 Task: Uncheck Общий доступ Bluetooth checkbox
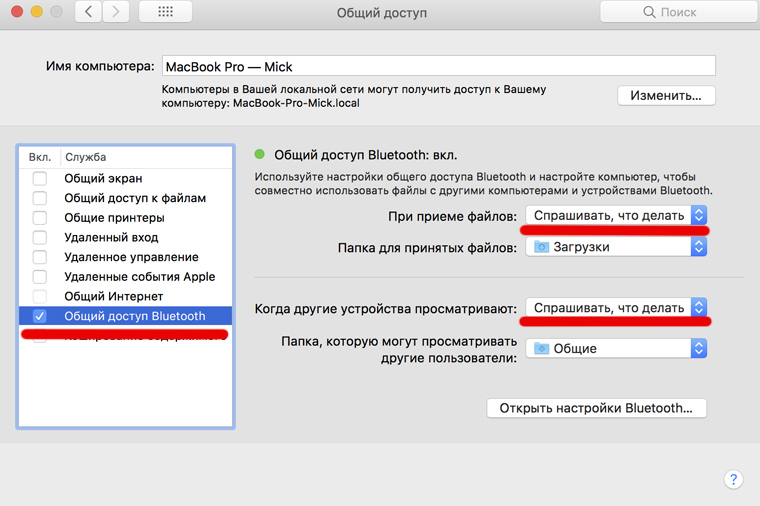point(40,316)
